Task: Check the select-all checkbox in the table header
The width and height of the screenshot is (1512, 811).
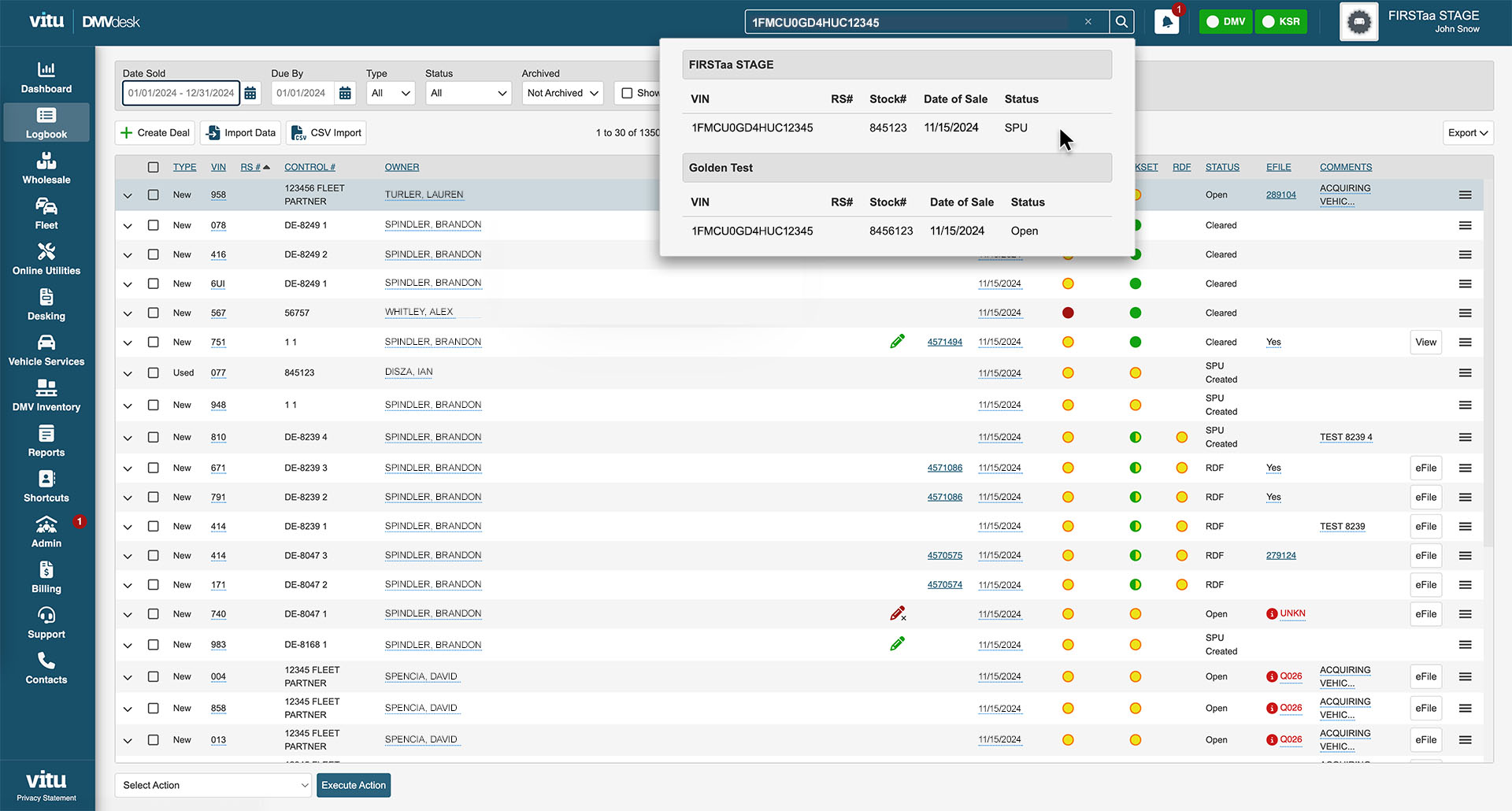Action: point(153,167)
